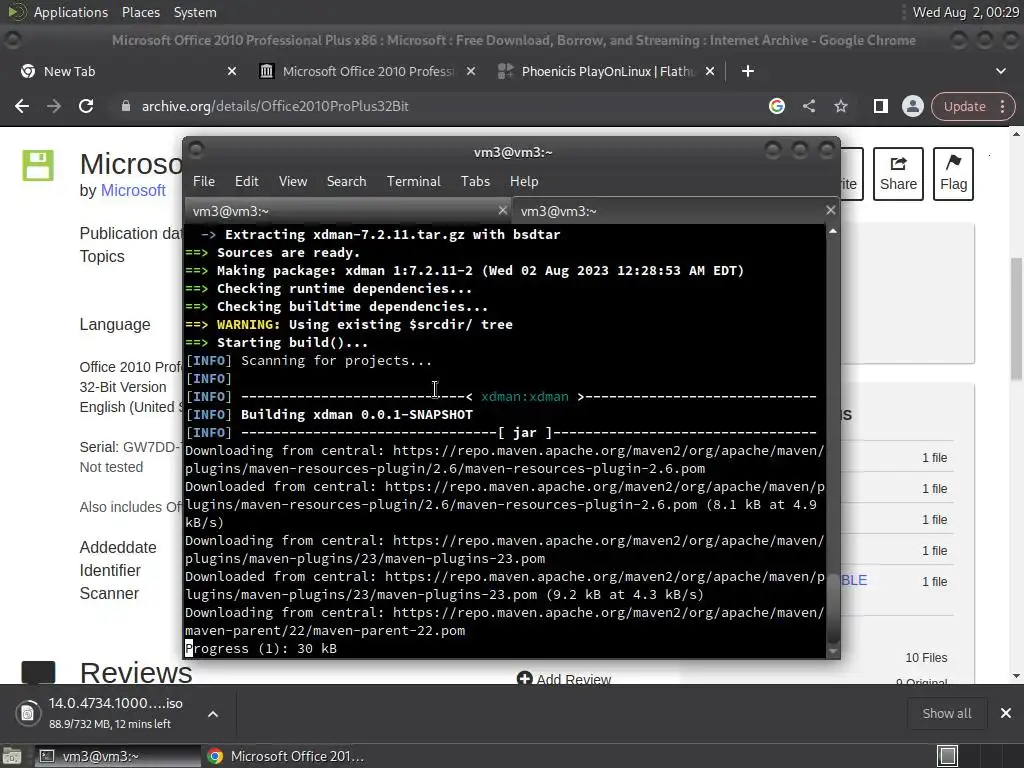
Task: Flag this archive item
Action: coord(953,174)
